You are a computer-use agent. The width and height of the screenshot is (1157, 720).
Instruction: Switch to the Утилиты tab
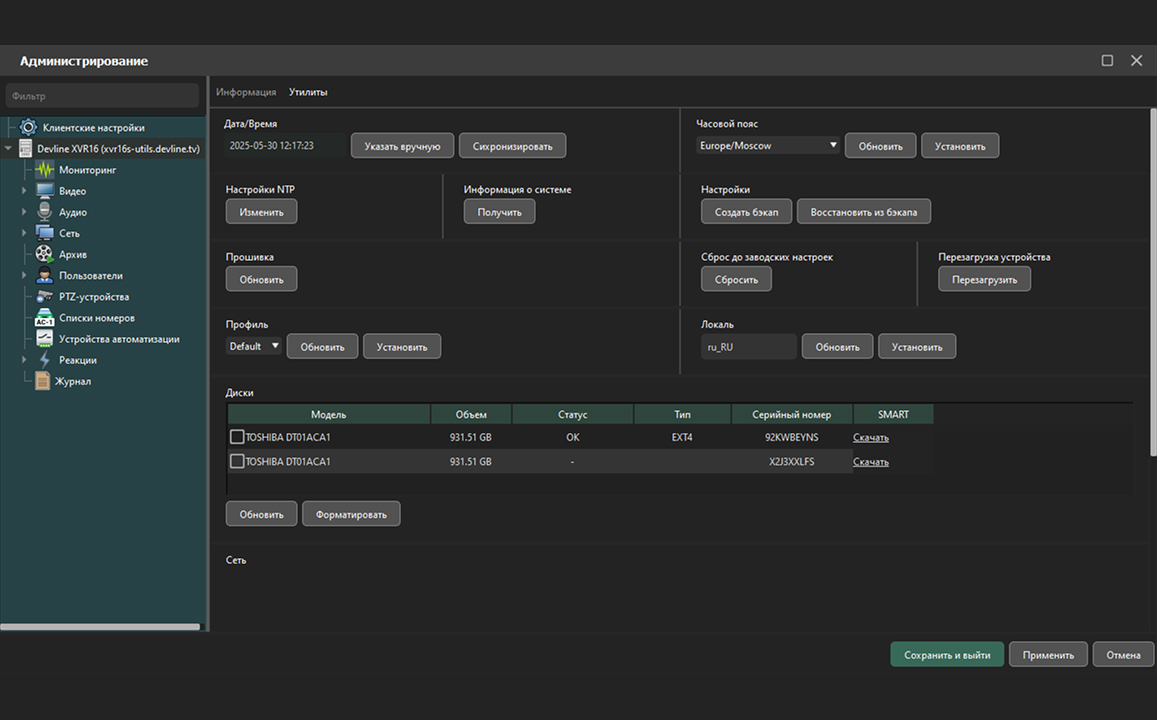[x=308, y=92]
